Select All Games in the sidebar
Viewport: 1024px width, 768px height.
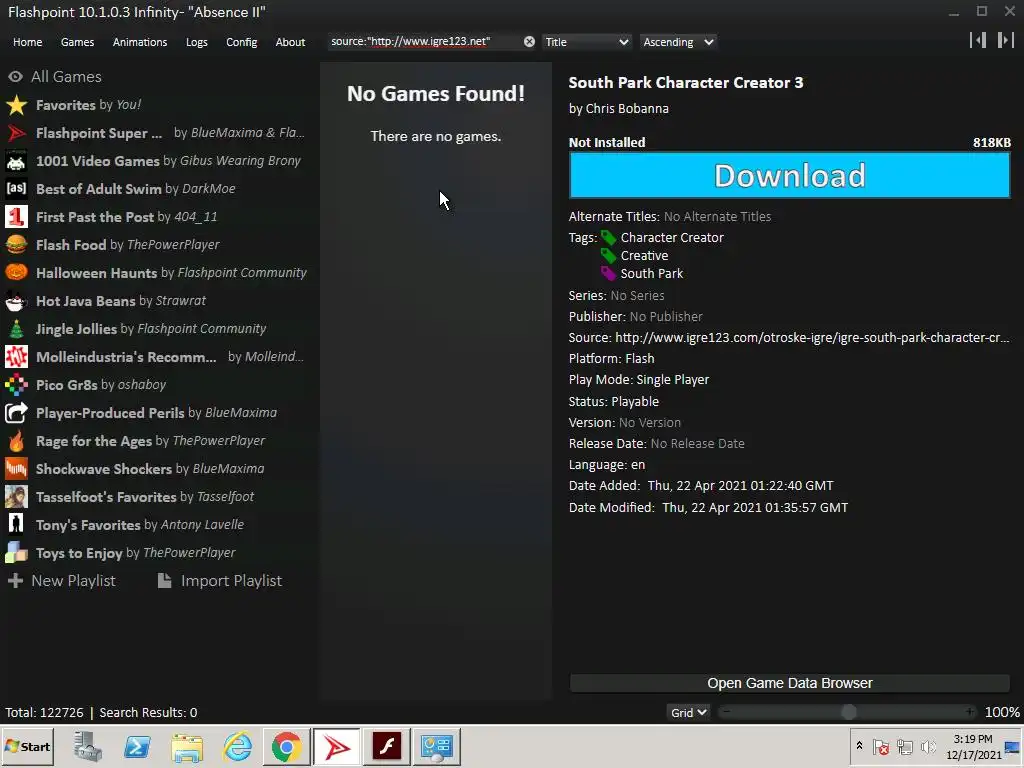(x=55, y=76)
